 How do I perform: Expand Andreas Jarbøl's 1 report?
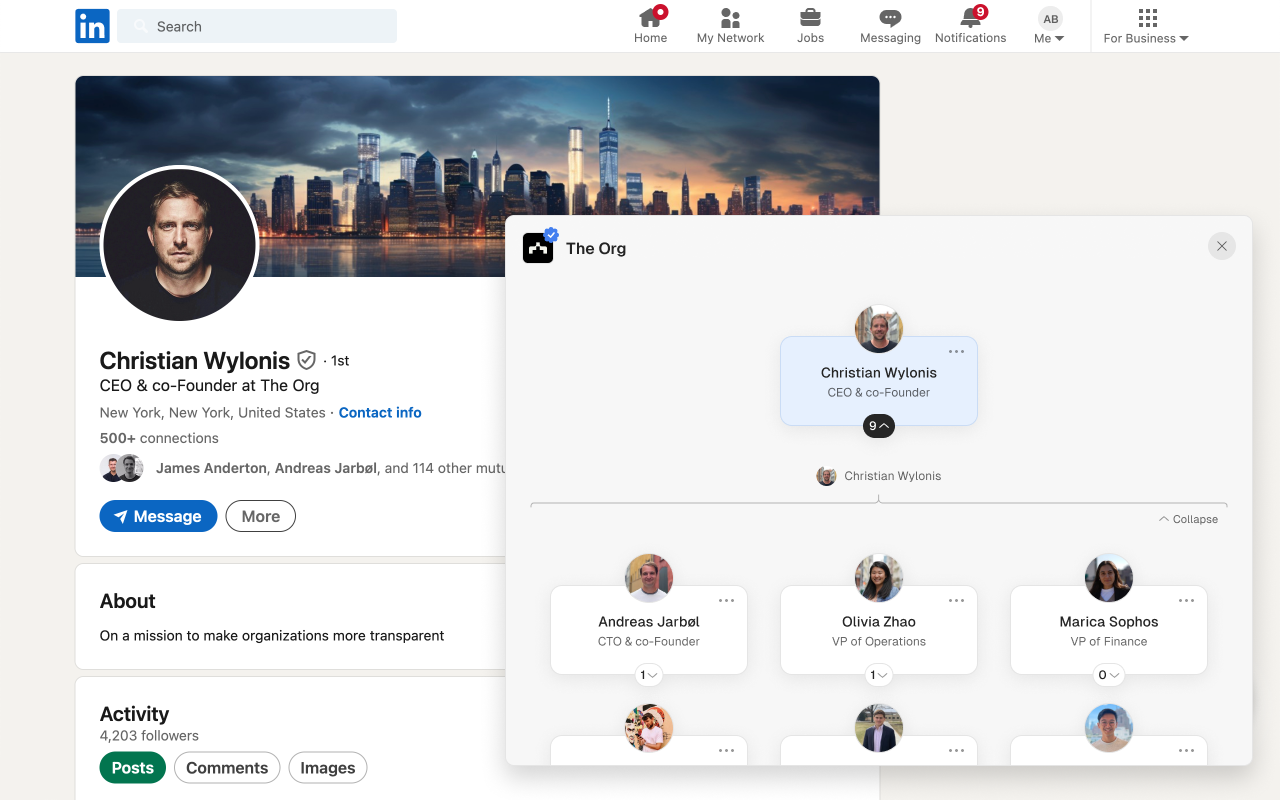pyautogui.click(x=649, y=675)
